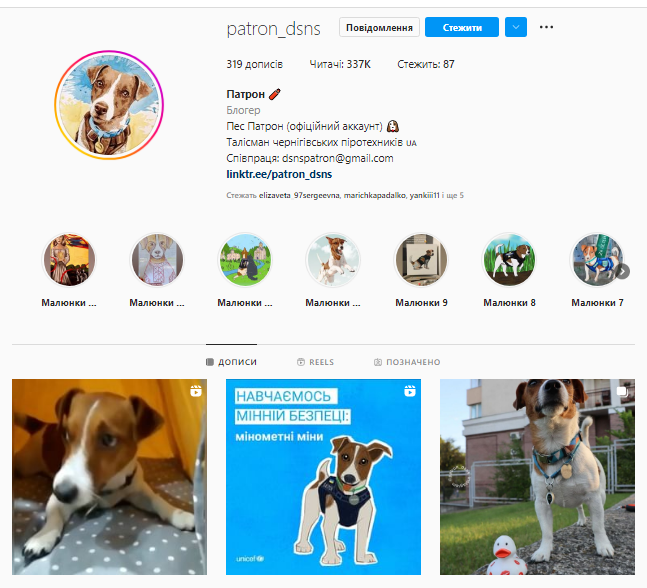Expand suggested accounts with blue chevron button

[516, 27]
